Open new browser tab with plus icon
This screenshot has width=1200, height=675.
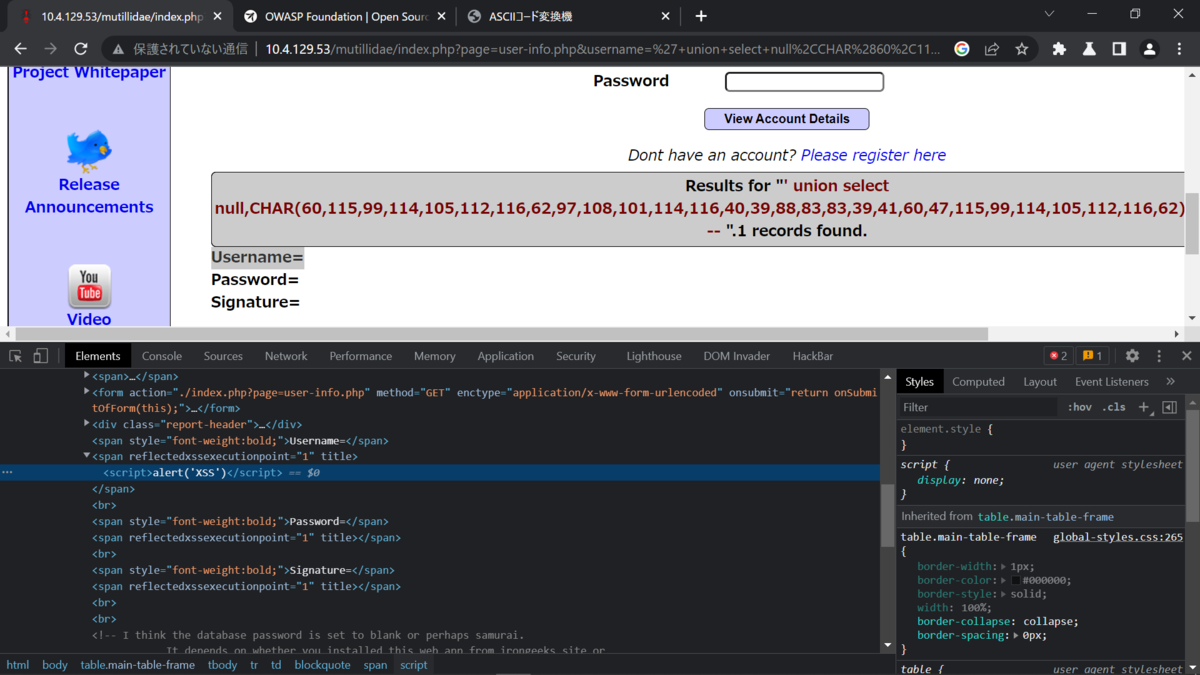[701, 16]
